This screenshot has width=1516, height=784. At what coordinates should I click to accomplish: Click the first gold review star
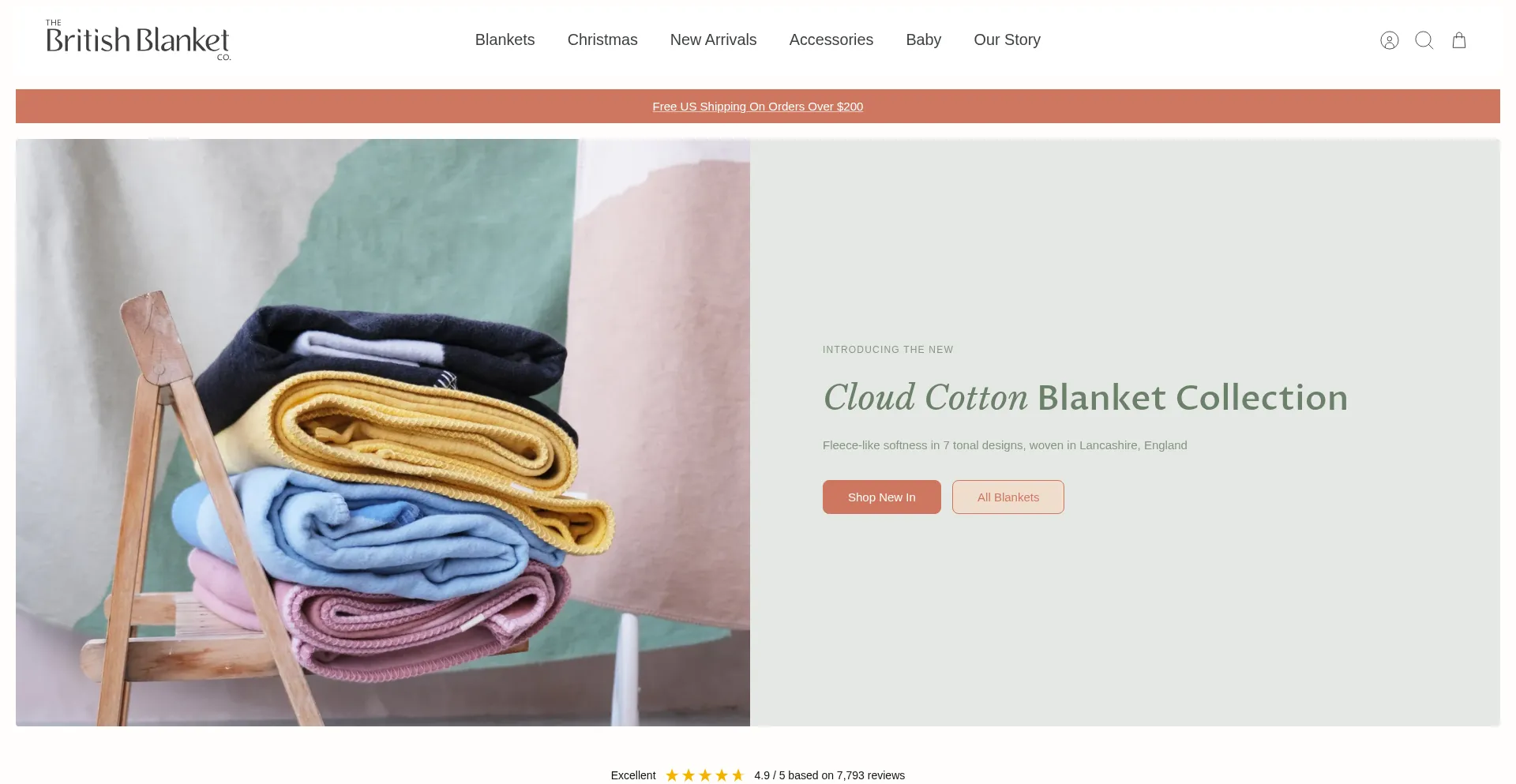pyautogui.click(x=672, y=775)
